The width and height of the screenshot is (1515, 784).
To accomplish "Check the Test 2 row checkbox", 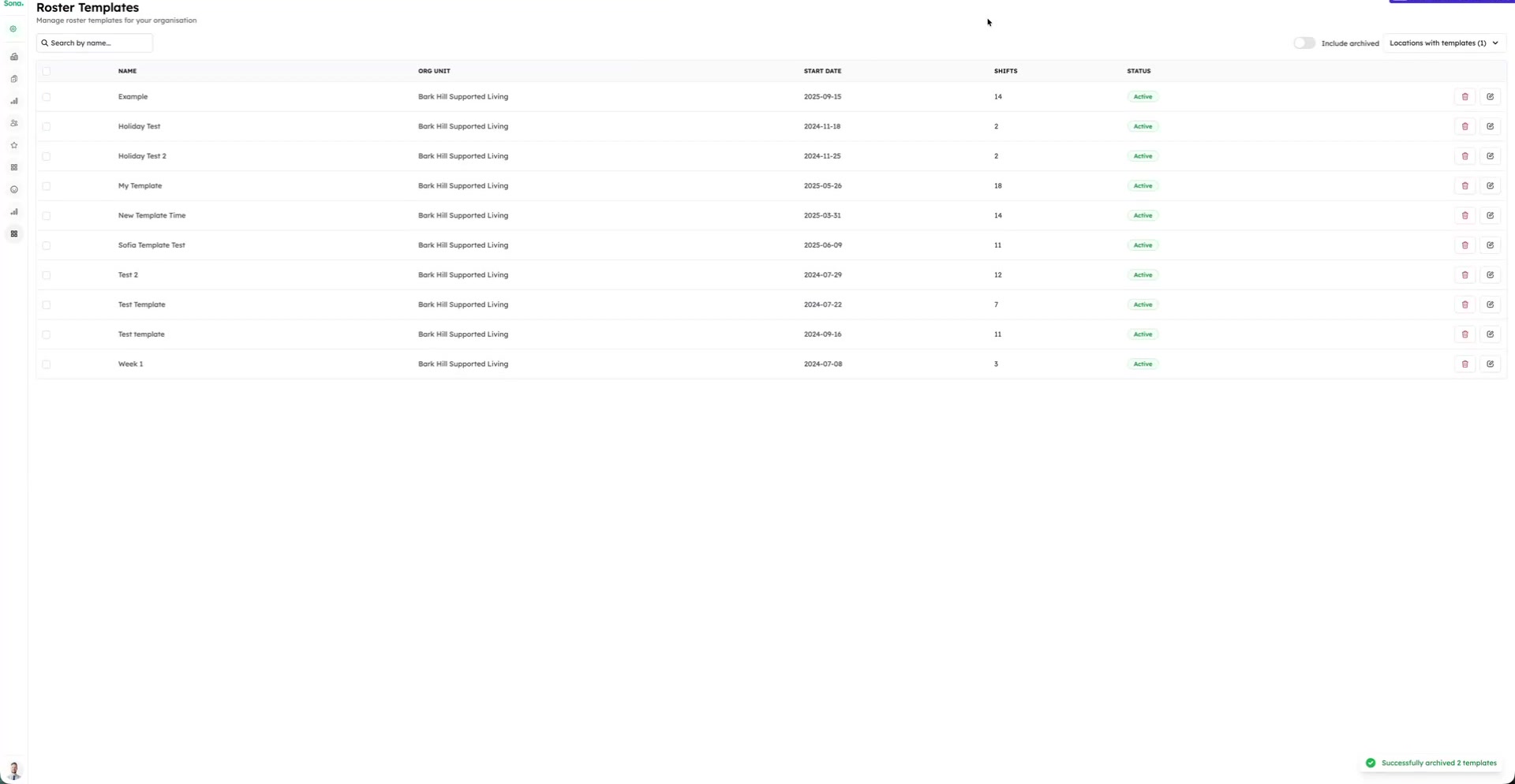I will pos(47,275).
